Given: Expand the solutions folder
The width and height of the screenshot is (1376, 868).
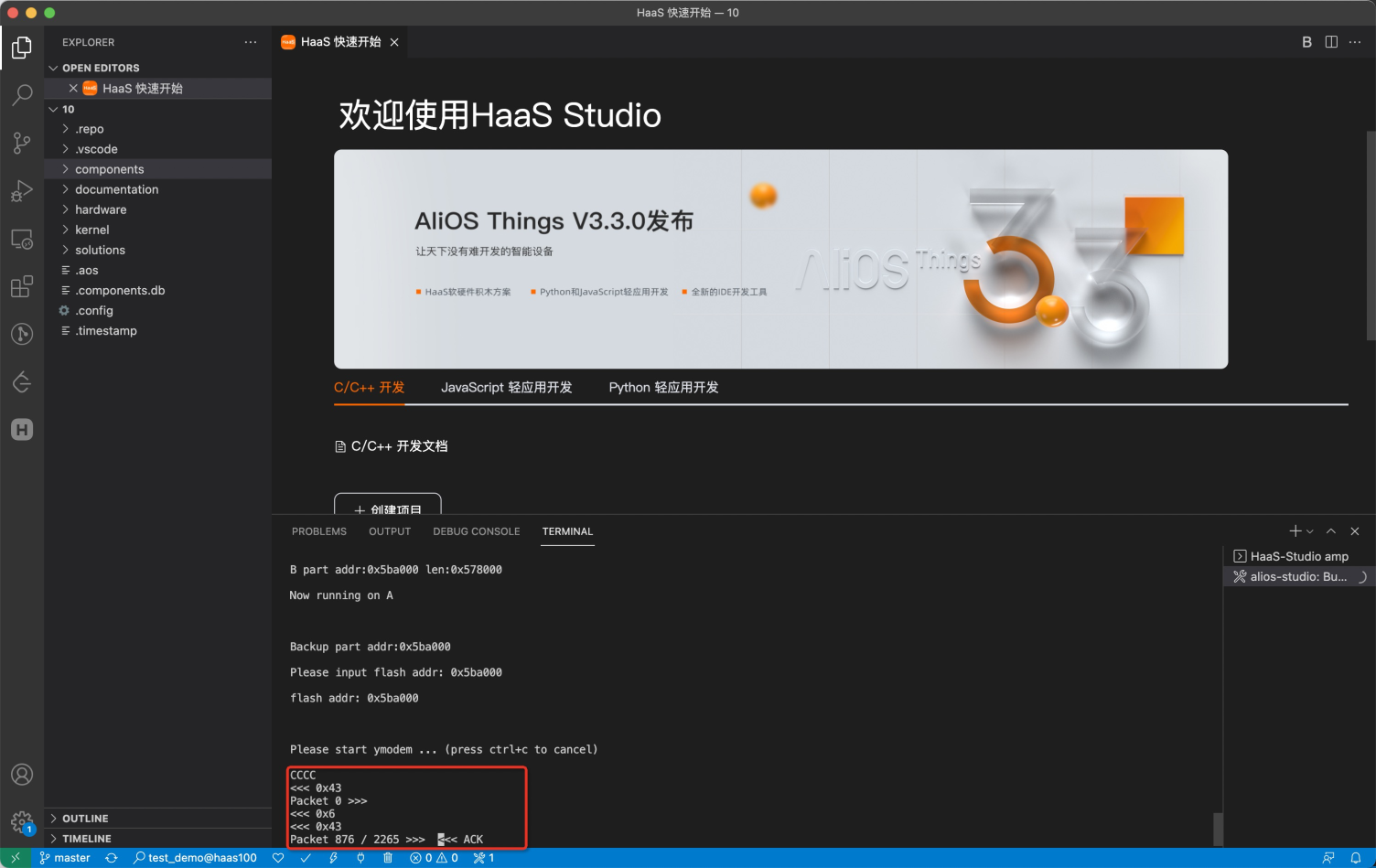Looking at the screenshot, I should [157, 250].
